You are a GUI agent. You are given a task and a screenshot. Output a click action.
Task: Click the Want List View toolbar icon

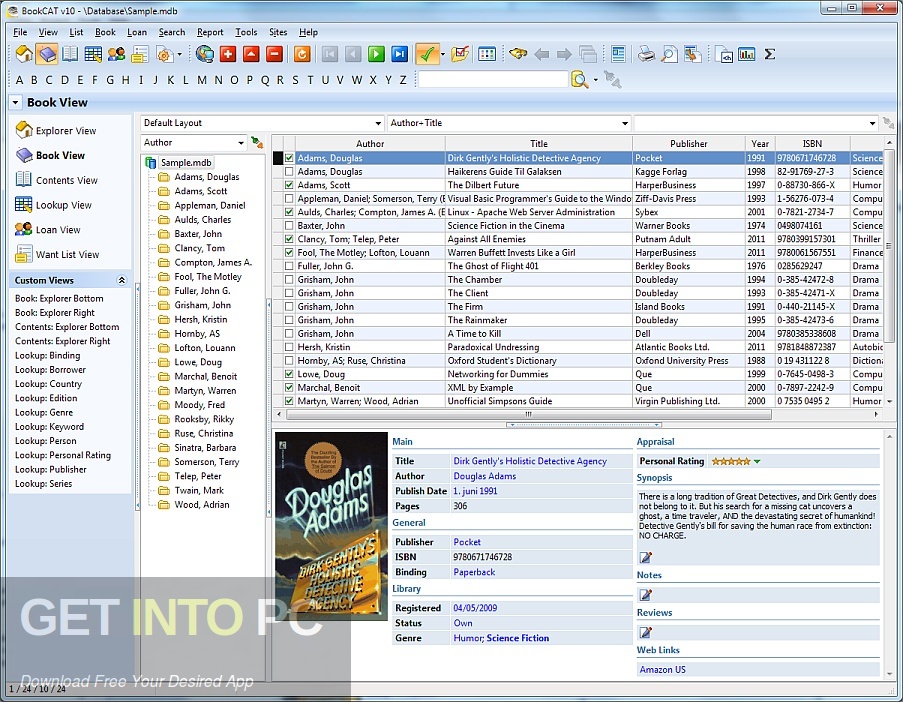click(139, 54)
